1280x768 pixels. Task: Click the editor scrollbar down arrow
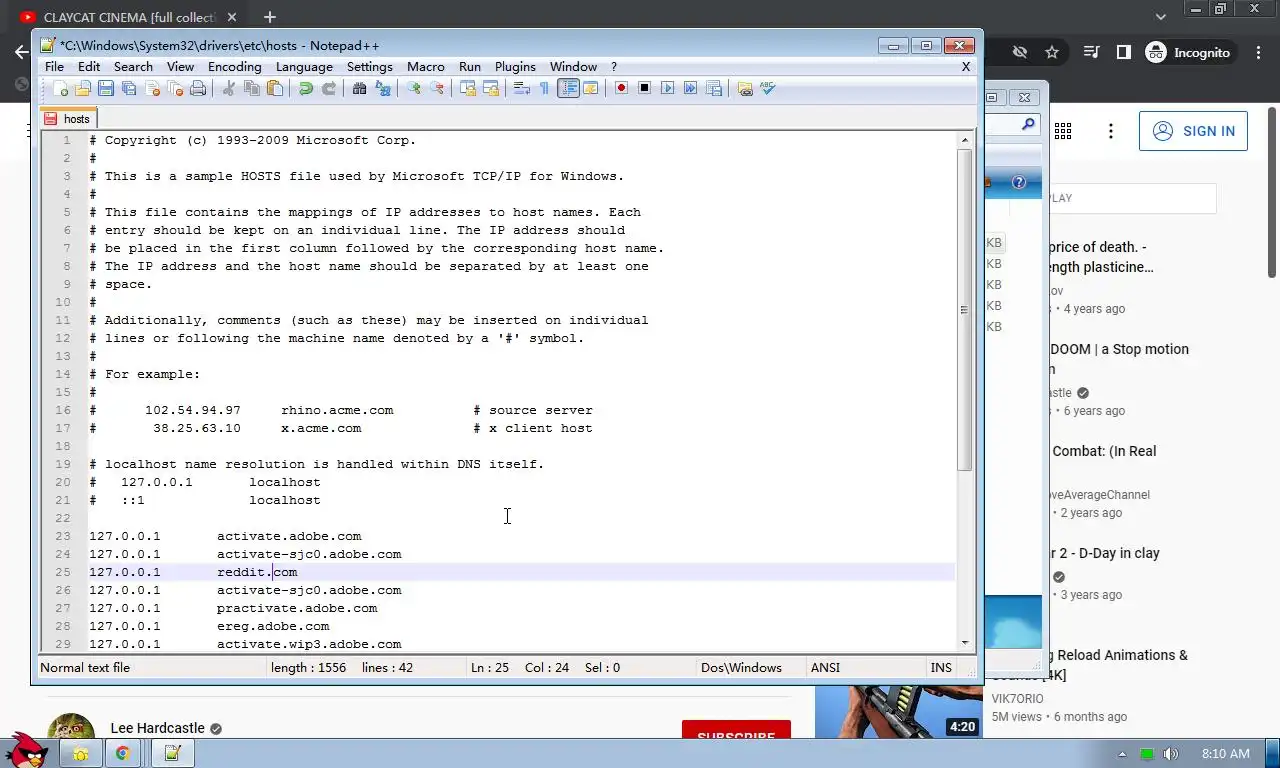pyautogui.click(x=965, y=643)
